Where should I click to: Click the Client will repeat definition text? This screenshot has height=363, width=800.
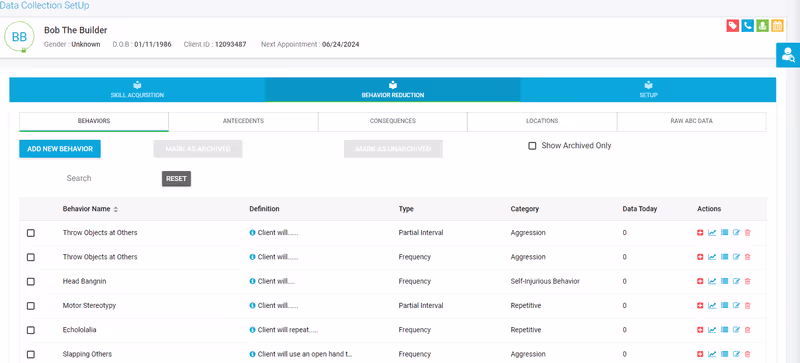[x=288, y=330]
